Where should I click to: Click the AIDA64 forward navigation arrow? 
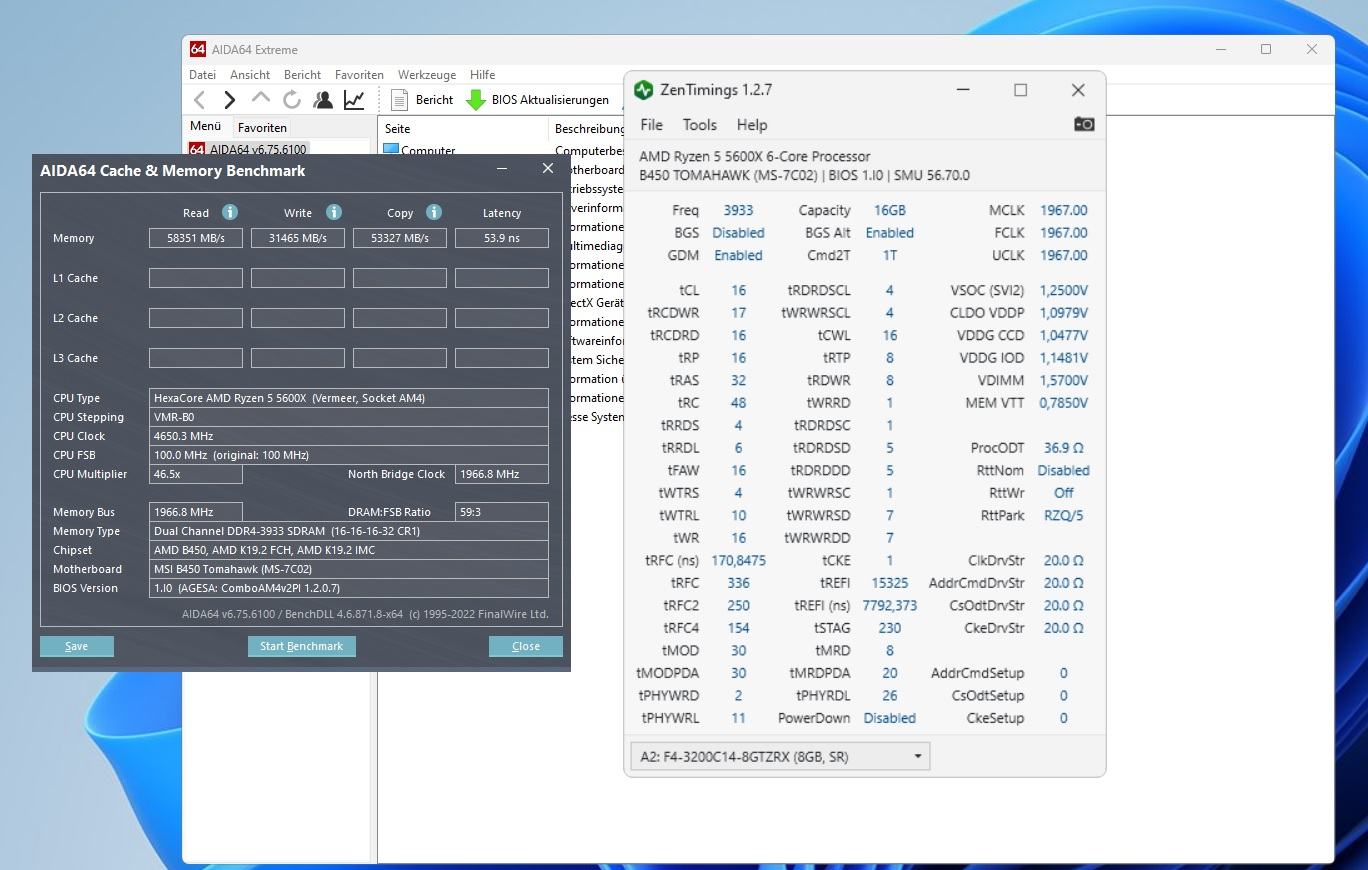click(230, 99)
